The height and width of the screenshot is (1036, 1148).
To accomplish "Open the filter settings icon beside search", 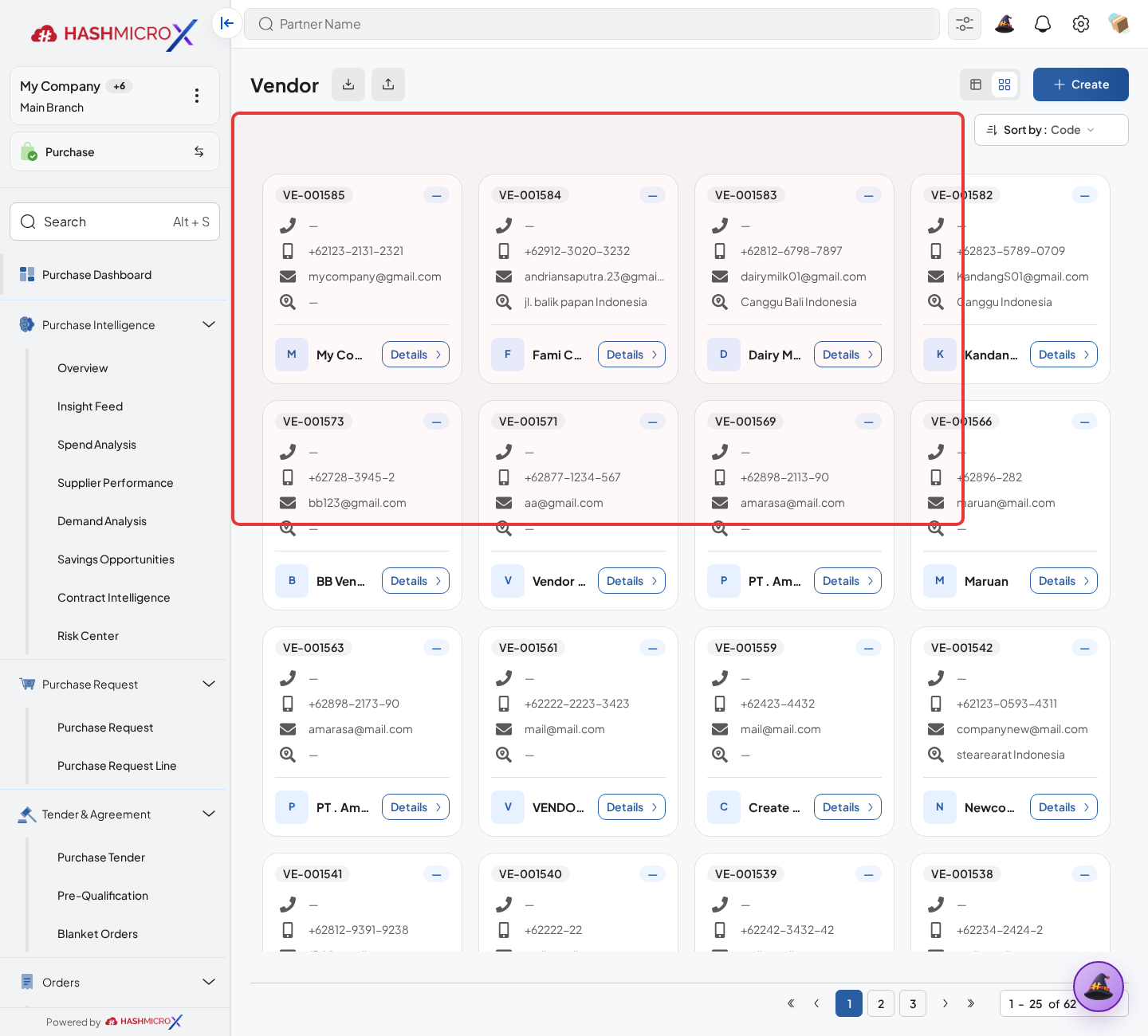I will (x=964, y=24).
